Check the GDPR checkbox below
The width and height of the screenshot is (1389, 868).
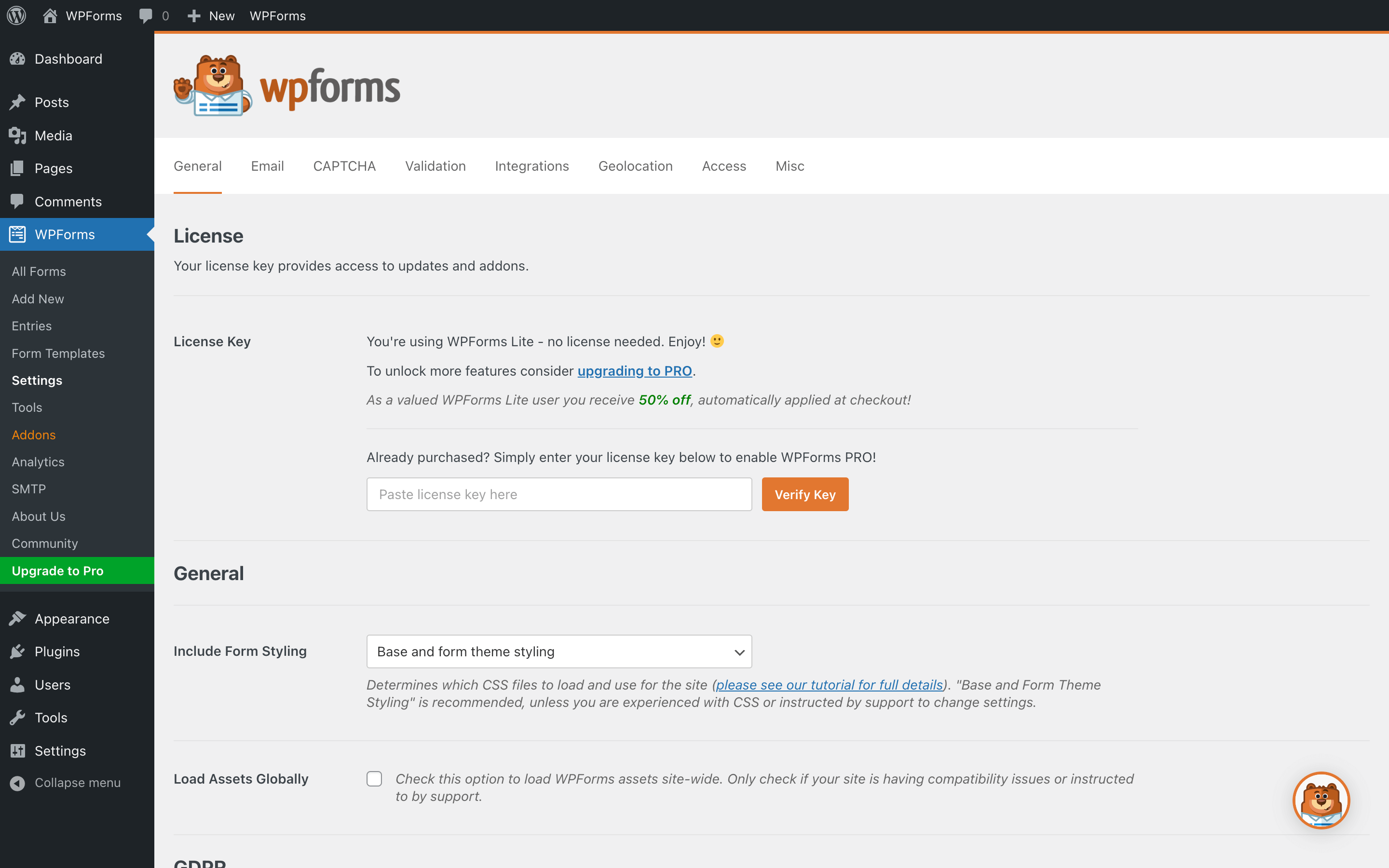click(376, 867)
